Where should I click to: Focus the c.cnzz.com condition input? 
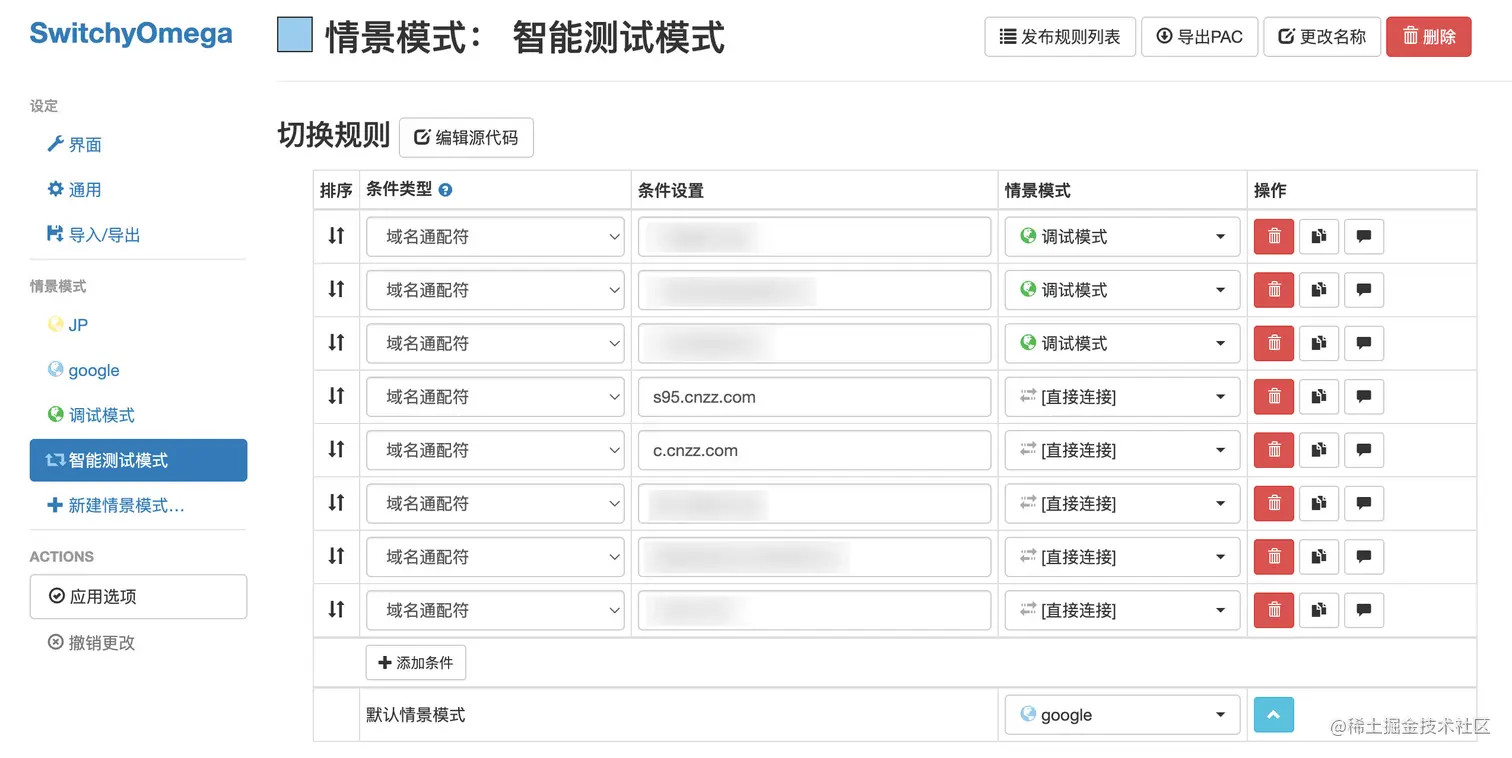click(815, 450)
